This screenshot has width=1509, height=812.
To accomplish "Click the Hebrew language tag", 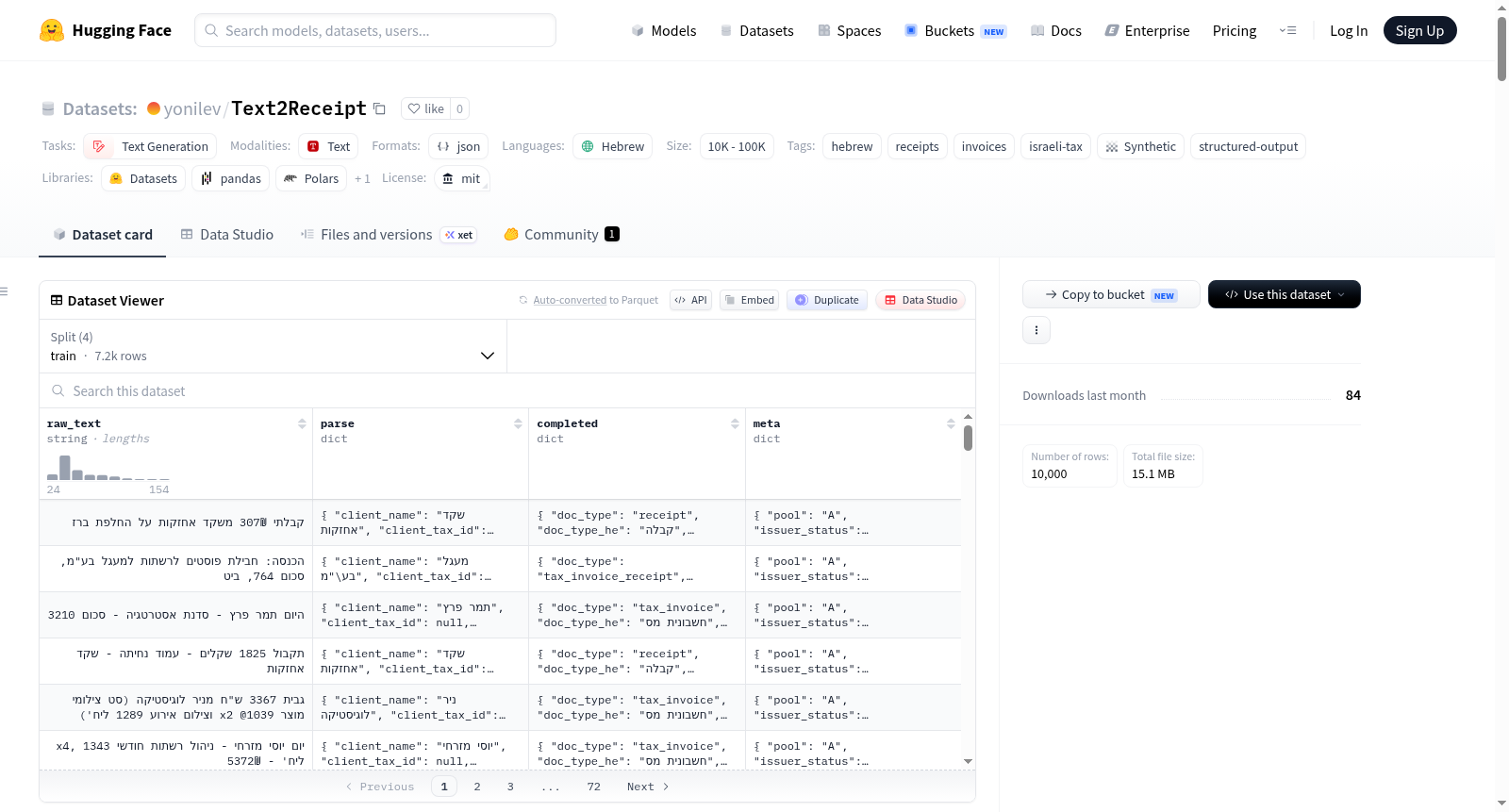I will pyautogui.click(x=613, y=146).
